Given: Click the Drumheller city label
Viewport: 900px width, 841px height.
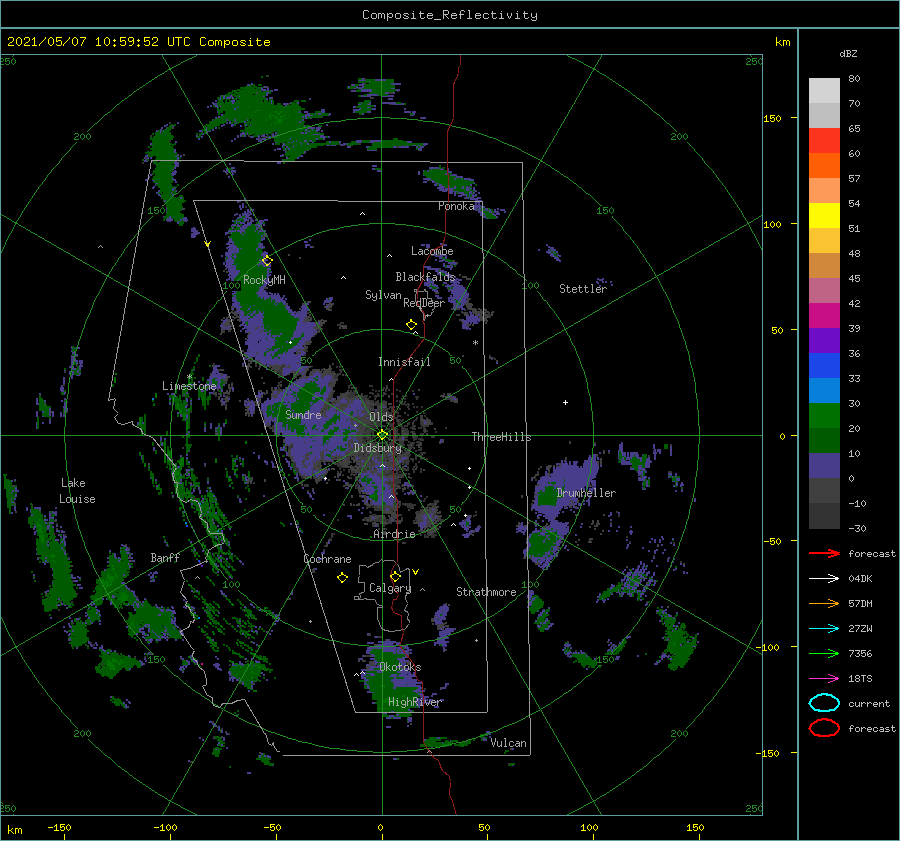Looking at the screenshot, I should point(586,493).
